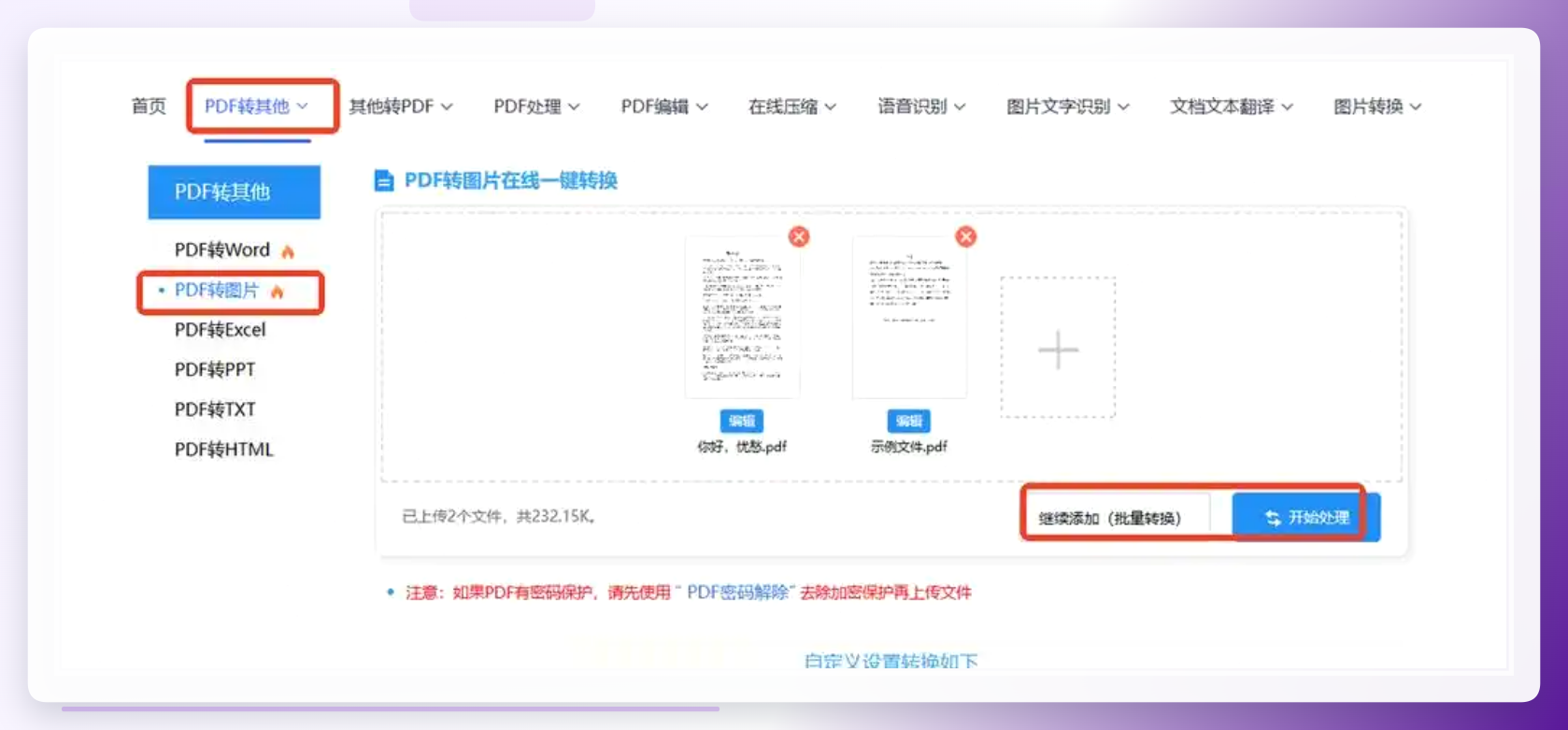This screenshot has width=1568, height=730.
Task: Select PDF转Word in the sidebar
Action: pyautogui.click(x=222, y=250)
